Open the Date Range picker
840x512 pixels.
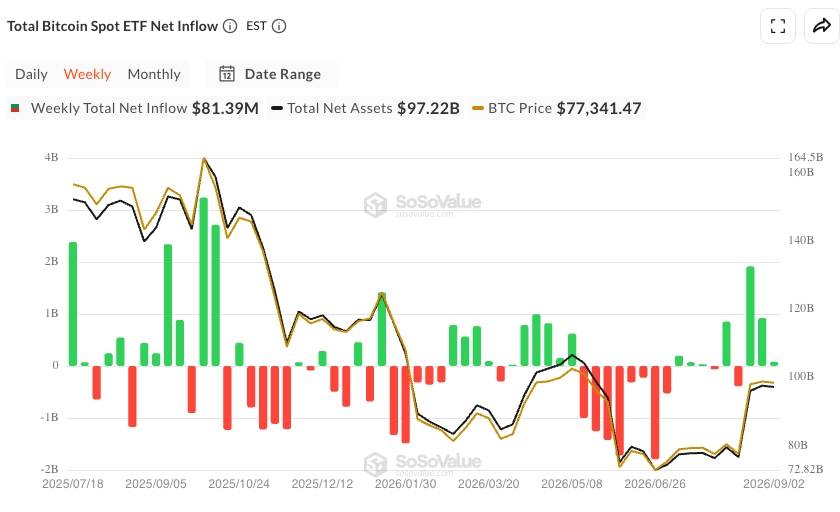pos(271,74)
